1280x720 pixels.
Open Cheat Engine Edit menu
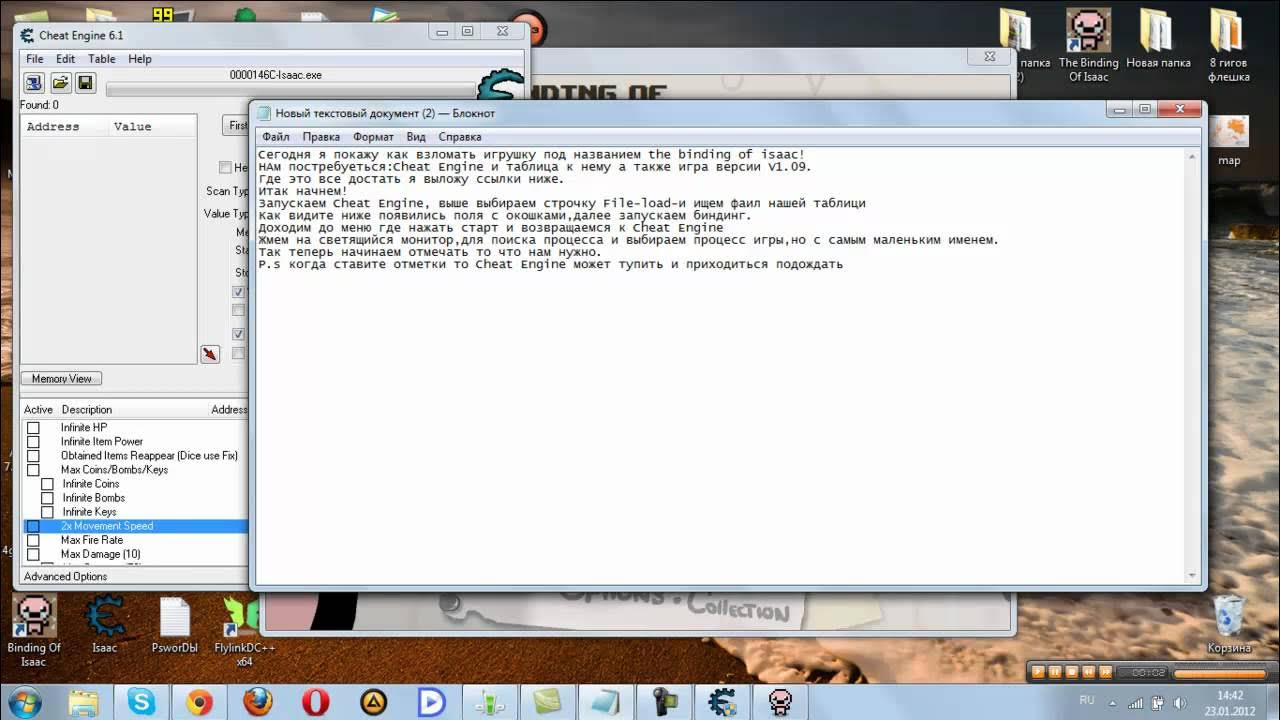tap(65, 59)
